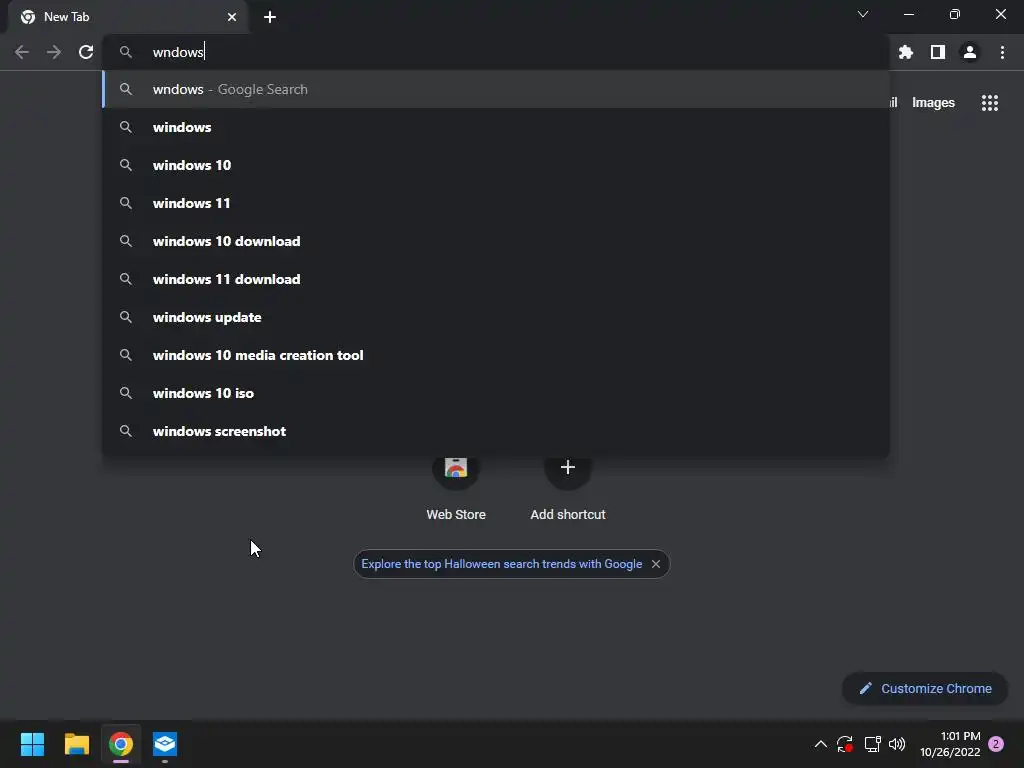
Task: Open the Windows Start menu
Action: coord(32,744)
